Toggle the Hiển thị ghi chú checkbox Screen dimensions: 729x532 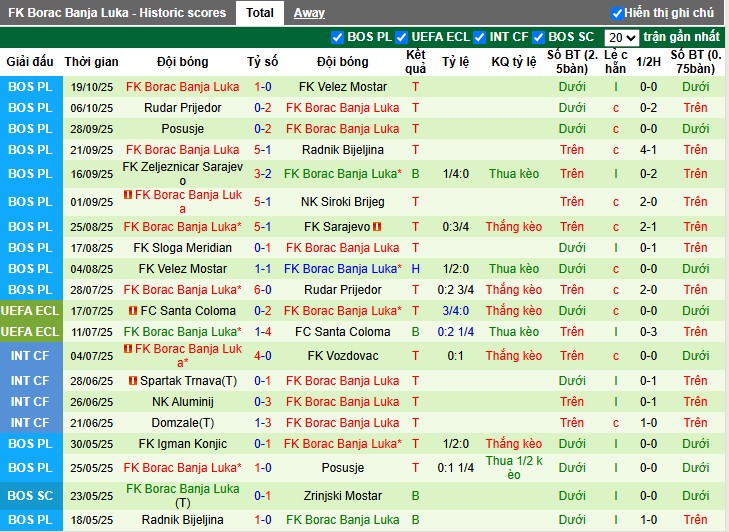pyautogui.click(x=617, y=13)
